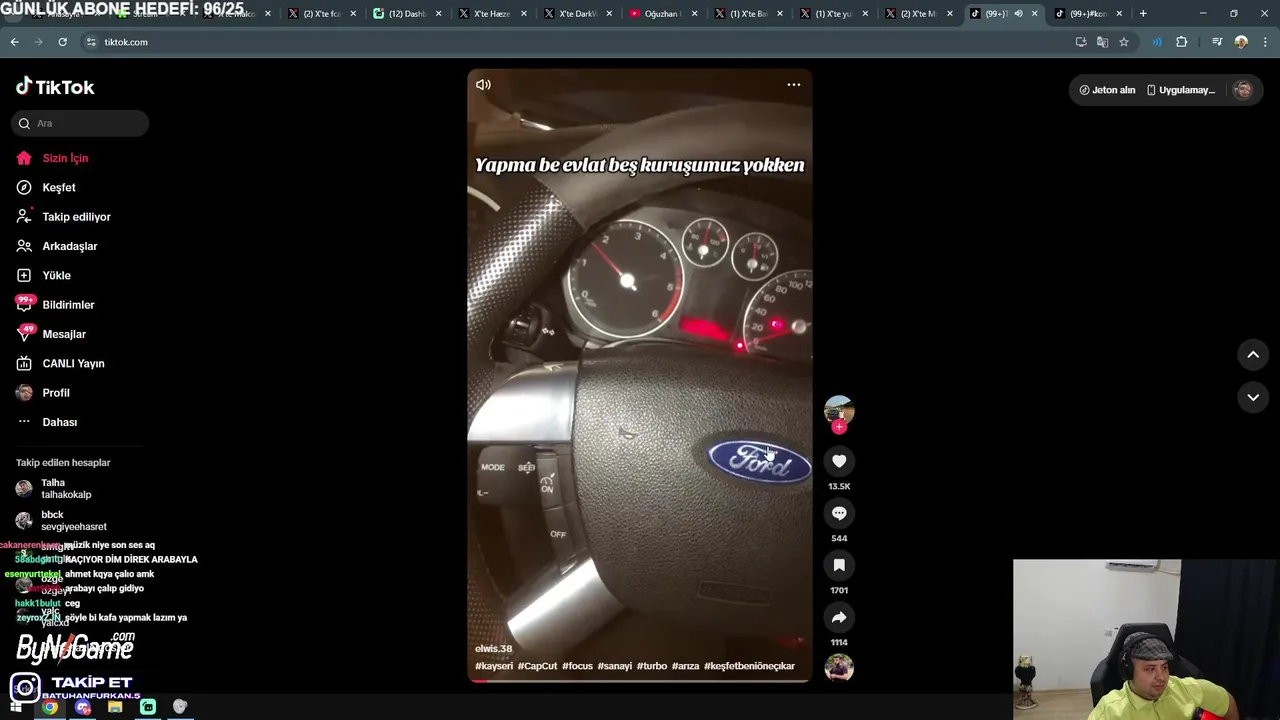The height and width of the screenshot is (720, 1280).
Task: Open a new browser tab
Action: (x=1143, y=14)
